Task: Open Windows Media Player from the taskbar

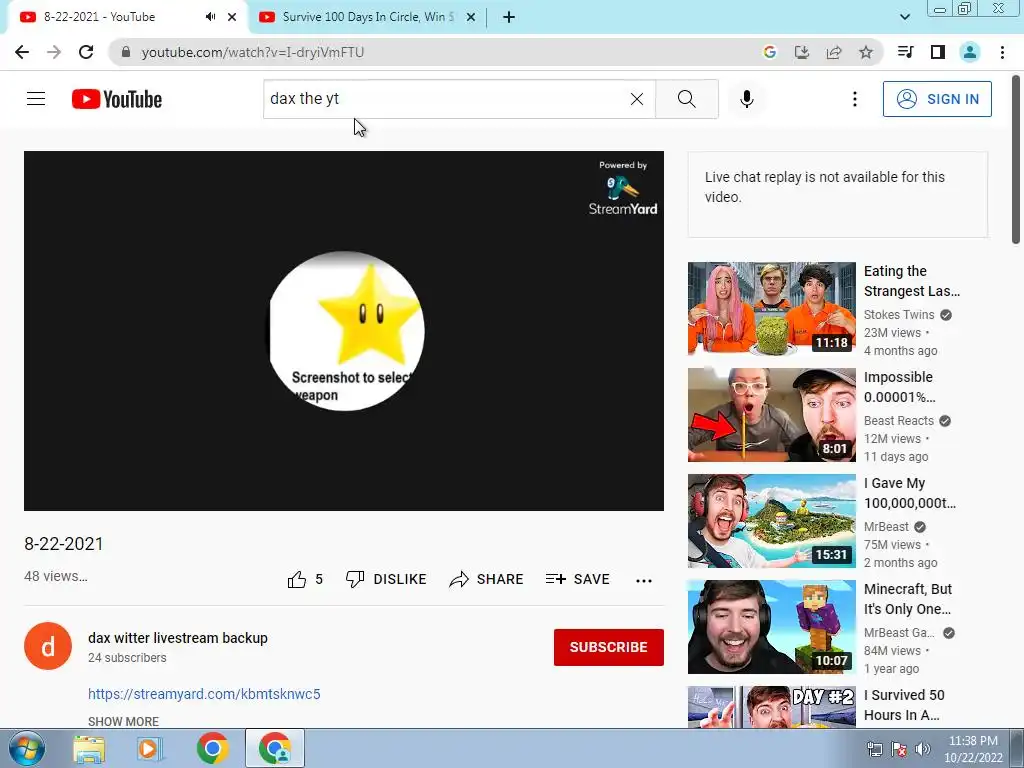Action: [x=150, y=748]
